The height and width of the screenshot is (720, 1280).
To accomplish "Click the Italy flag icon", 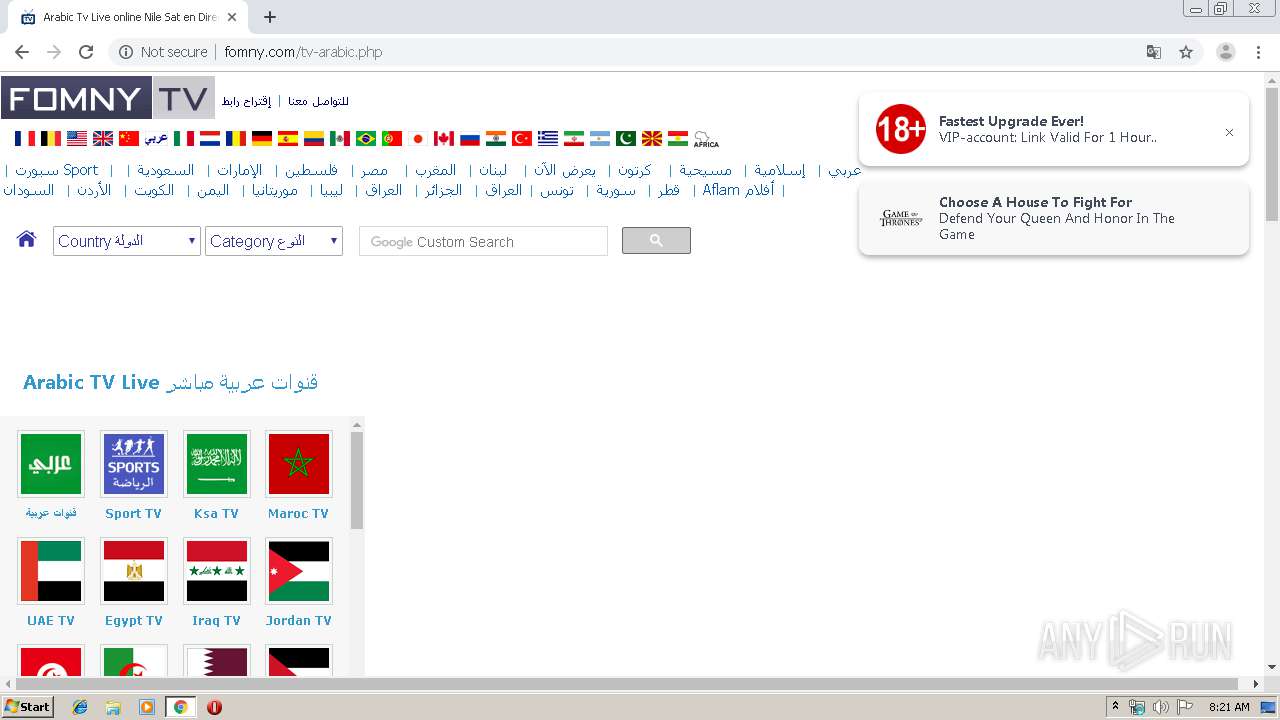I will point(184,139).
